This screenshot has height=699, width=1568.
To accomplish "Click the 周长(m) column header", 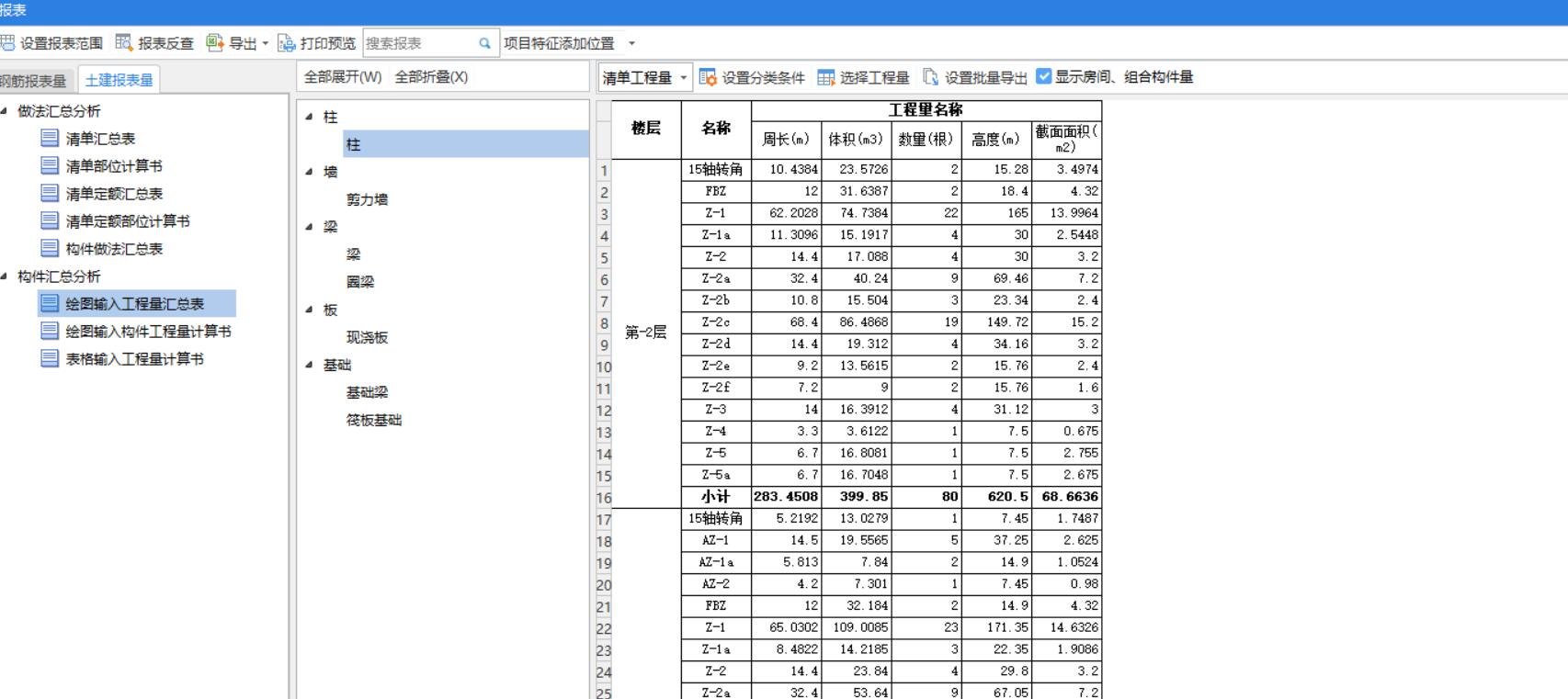I will (786, 140).
